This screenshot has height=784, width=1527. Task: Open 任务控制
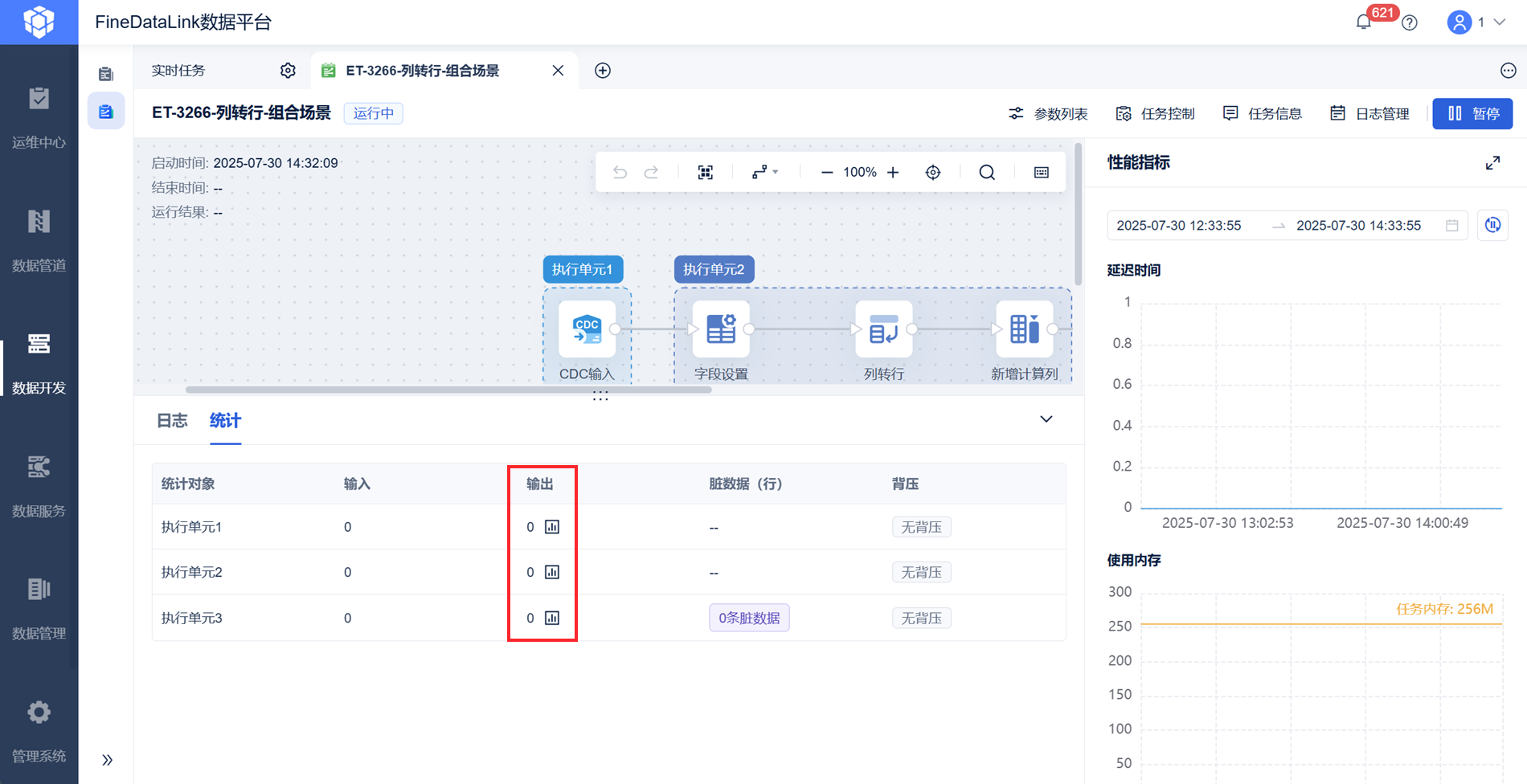click(1156, 113)
